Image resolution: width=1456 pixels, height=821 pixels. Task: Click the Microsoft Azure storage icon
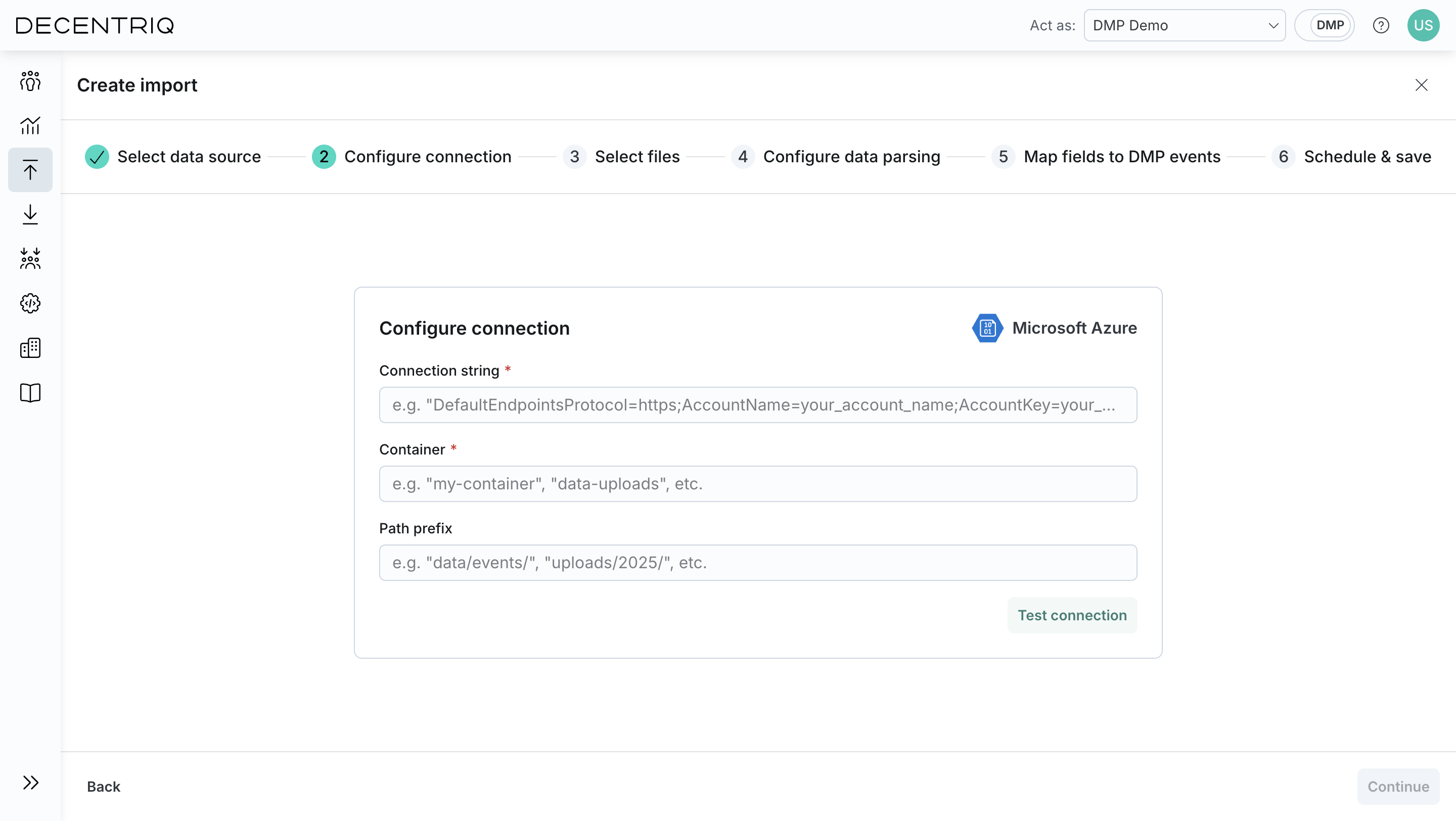(987, 328)
